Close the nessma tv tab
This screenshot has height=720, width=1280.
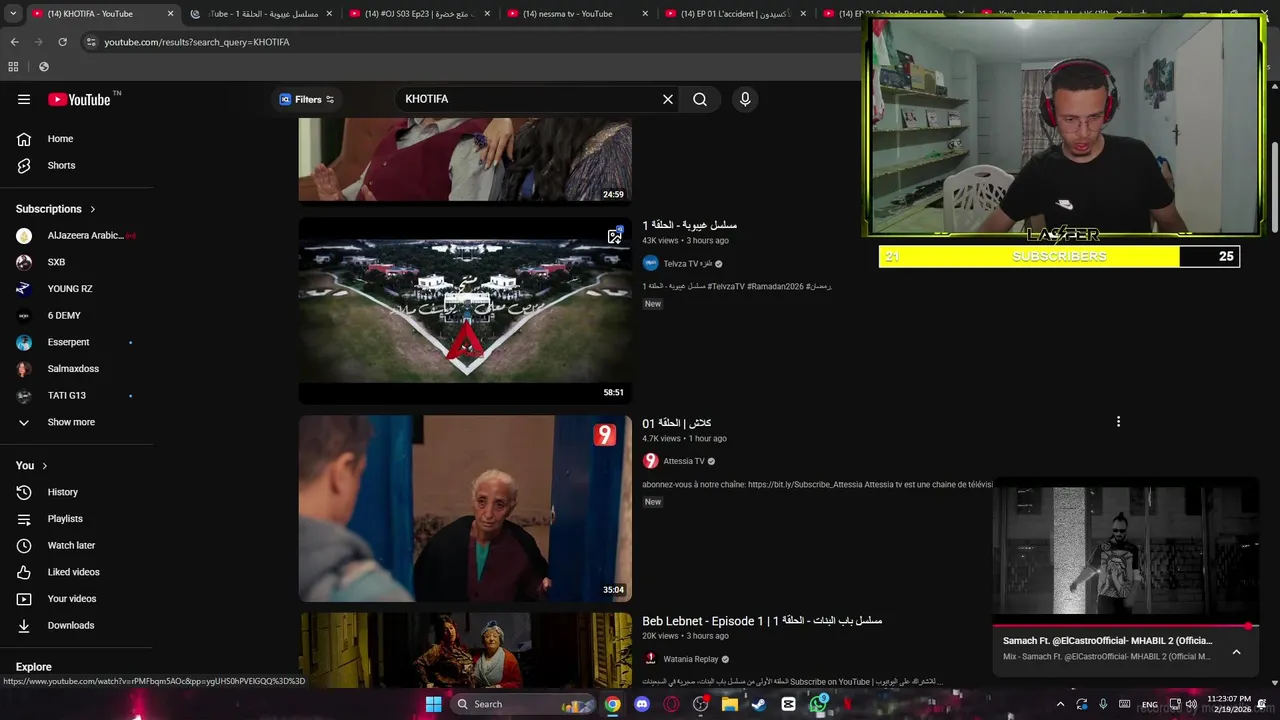(645, 14)
